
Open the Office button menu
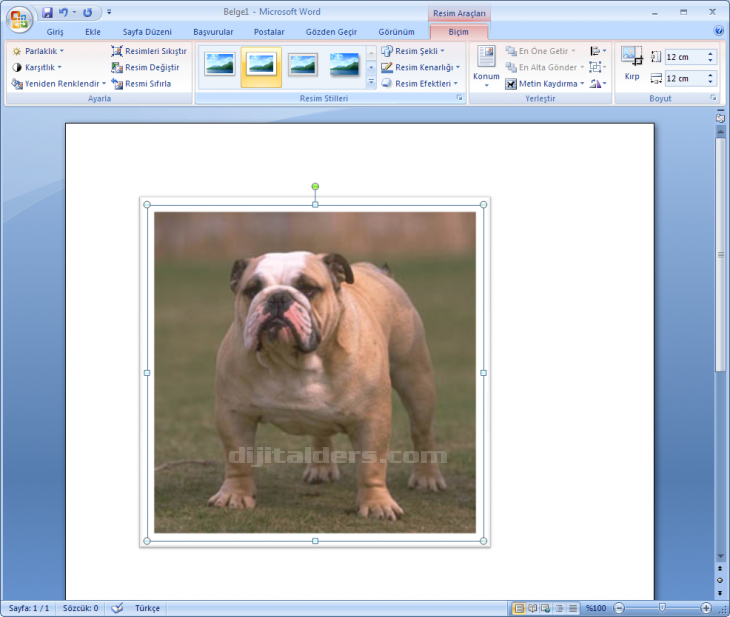[19, 20]
